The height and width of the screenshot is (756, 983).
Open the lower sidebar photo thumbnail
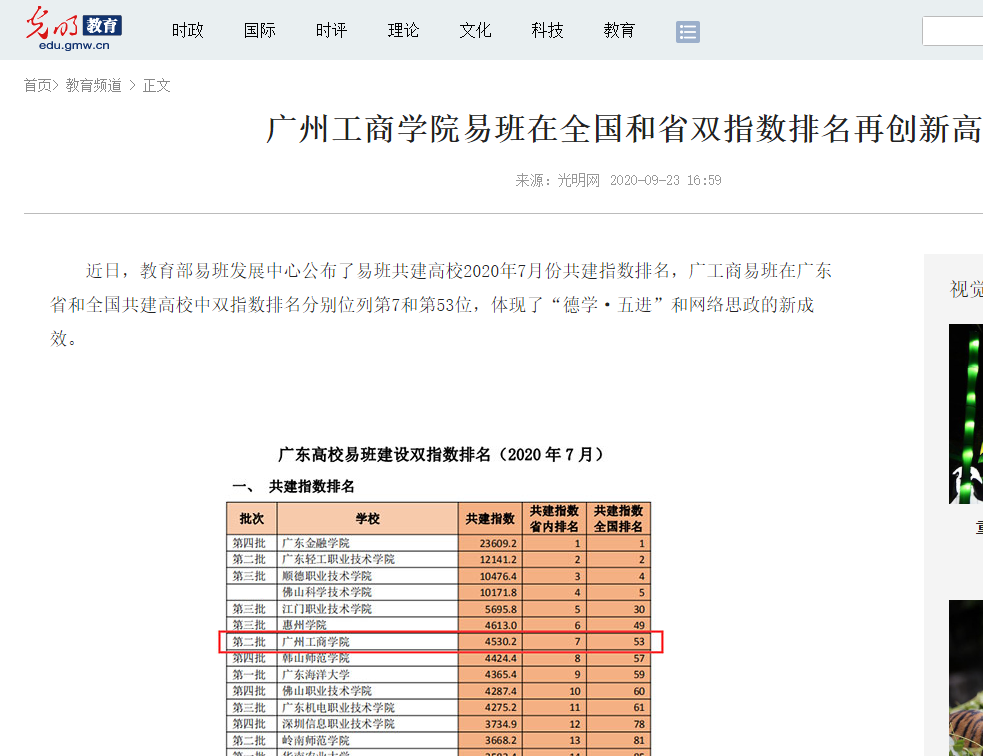pos(966,680)
